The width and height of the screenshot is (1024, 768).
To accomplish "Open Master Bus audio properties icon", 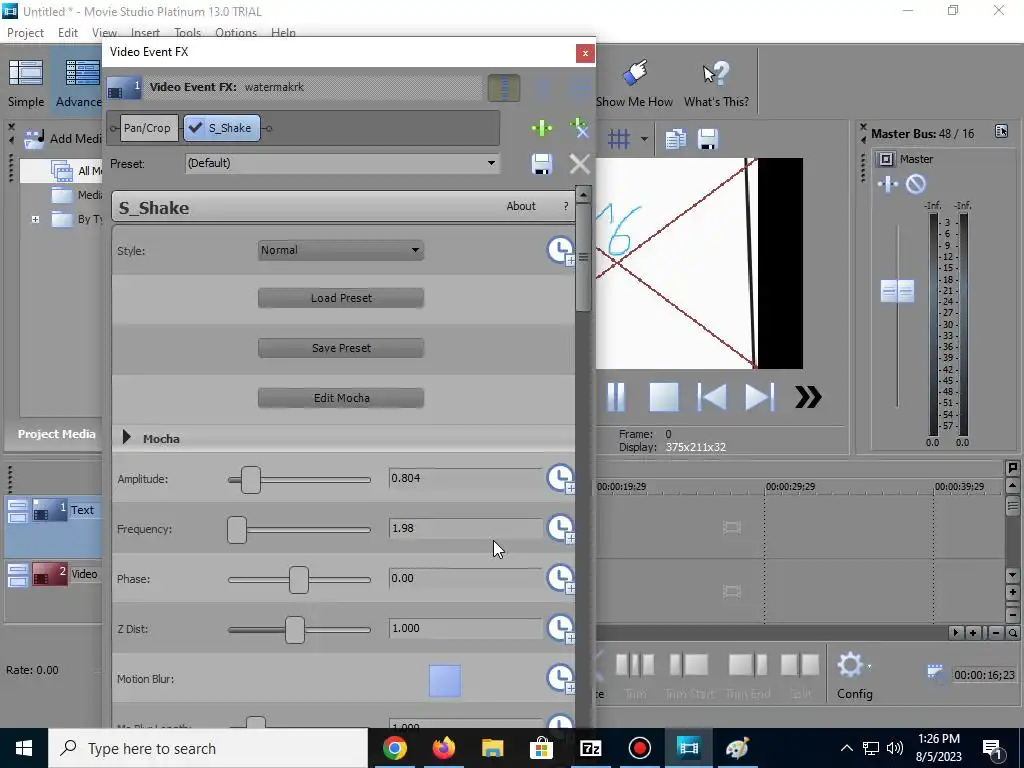I will tap(1001, 131).
